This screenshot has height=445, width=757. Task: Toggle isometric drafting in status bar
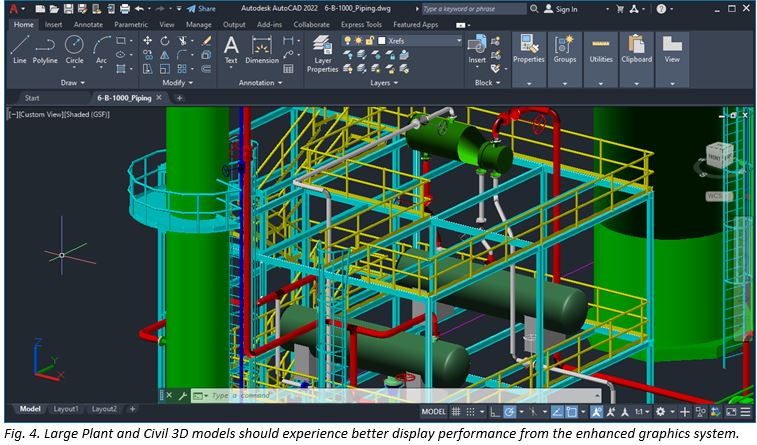[x=533, y=412]
